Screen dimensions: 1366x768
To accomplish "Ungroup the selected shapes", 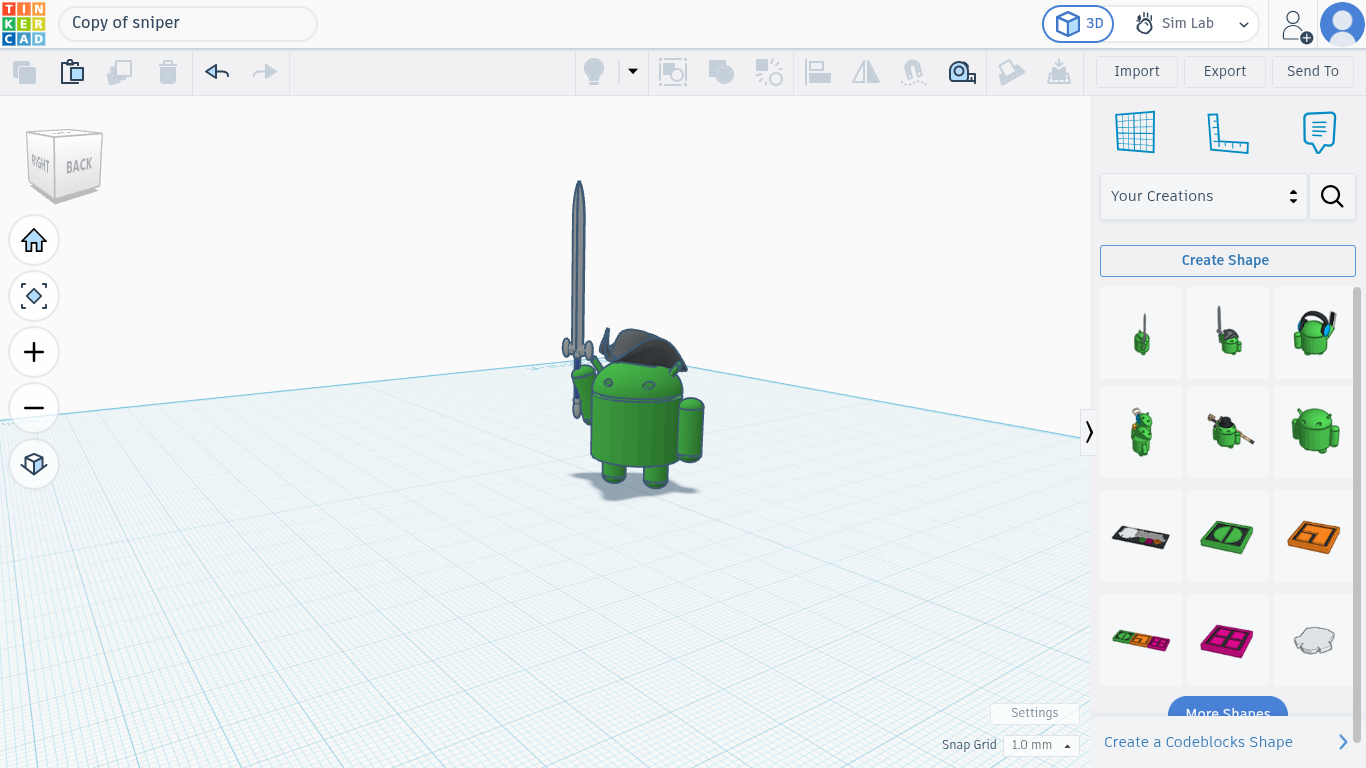I will tap(769, 72).
